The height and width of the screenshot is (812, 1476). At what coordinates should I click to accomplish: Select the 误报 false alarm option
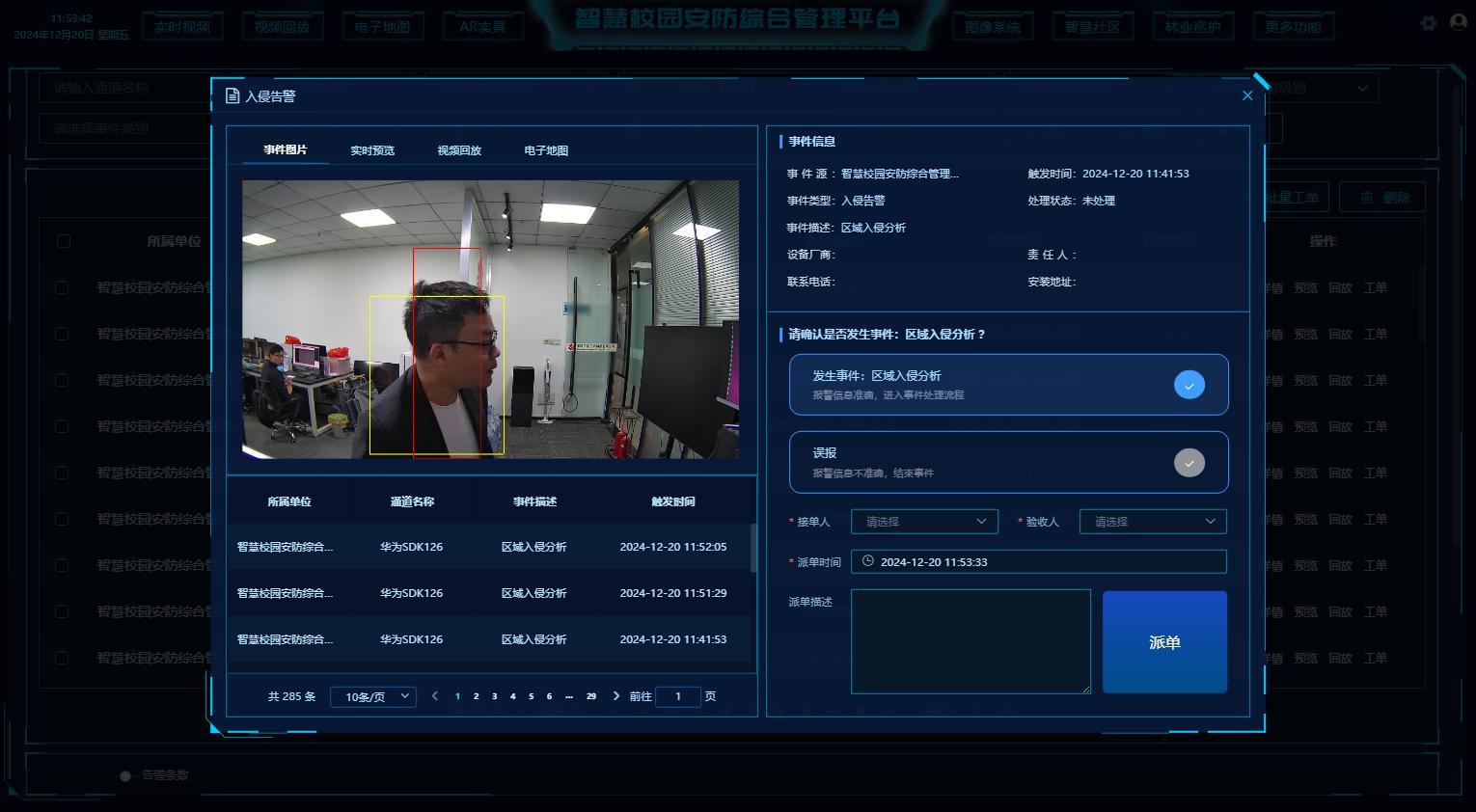[x=1008, y=463]
